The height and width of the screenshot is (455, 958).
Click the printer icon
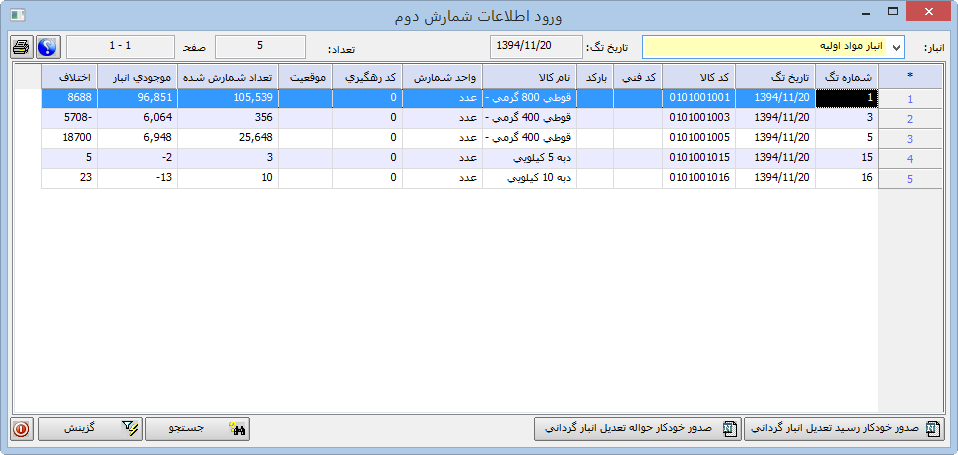pos(21,47)
